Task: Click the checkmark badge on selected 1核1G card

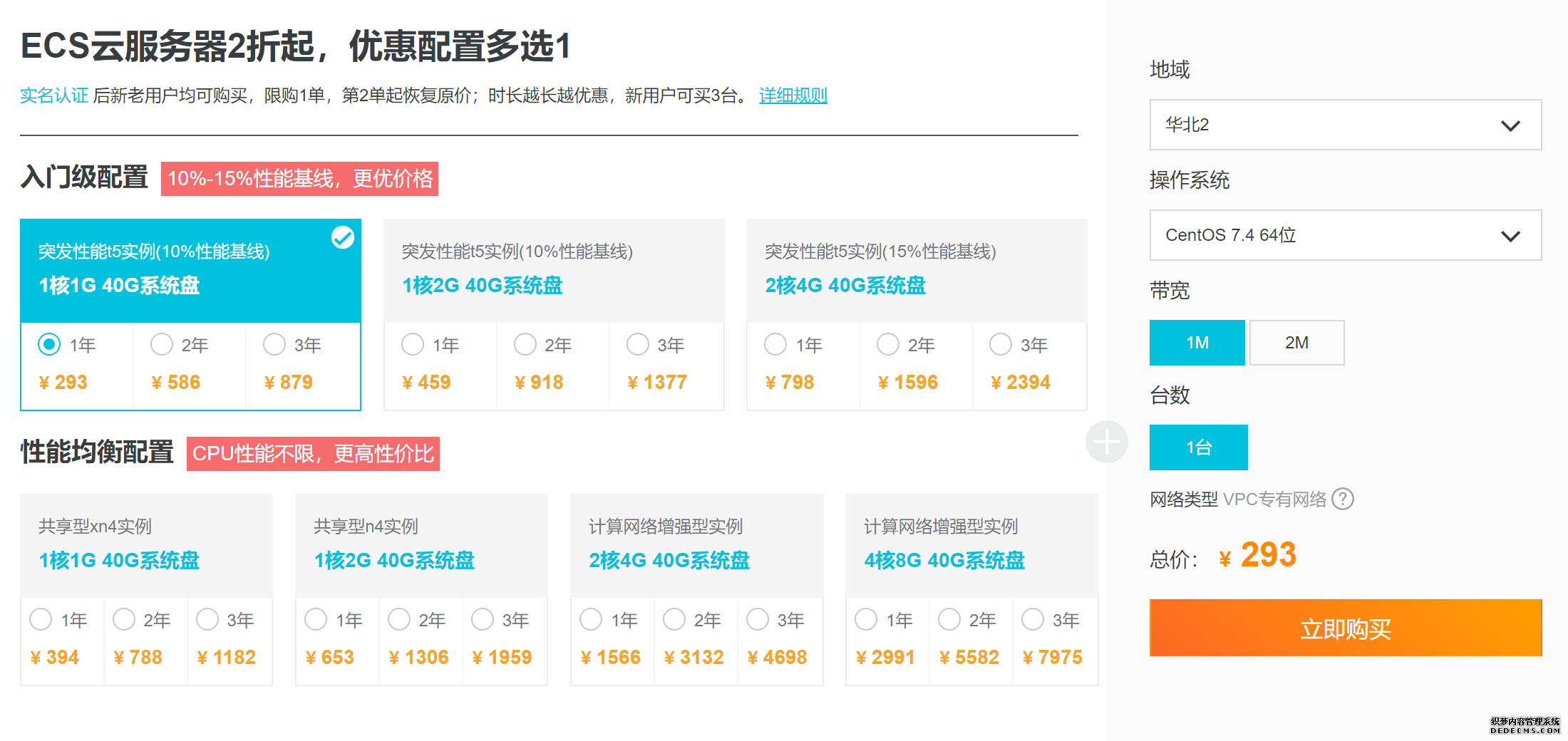Action: tap(343, 237)
